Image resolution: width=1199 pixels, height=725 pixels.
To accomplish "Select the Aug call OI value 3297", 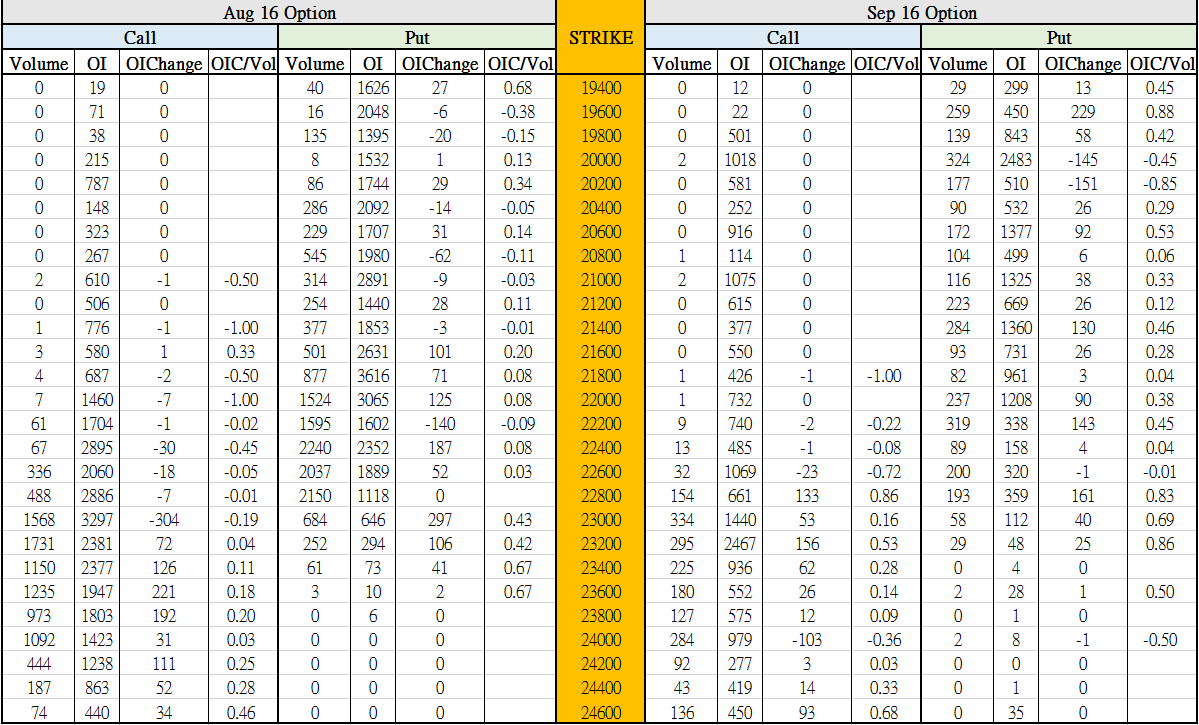I will coord(96,520).
